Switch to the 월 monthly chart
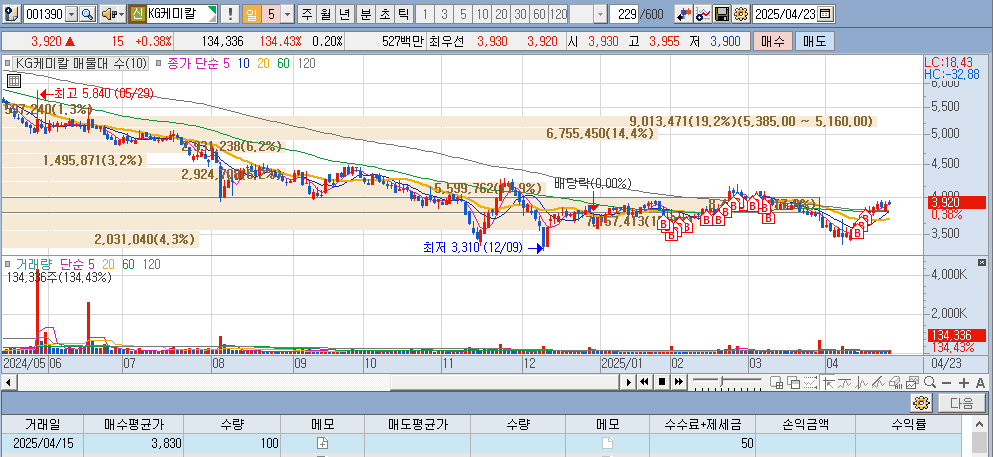 (326, 13)
